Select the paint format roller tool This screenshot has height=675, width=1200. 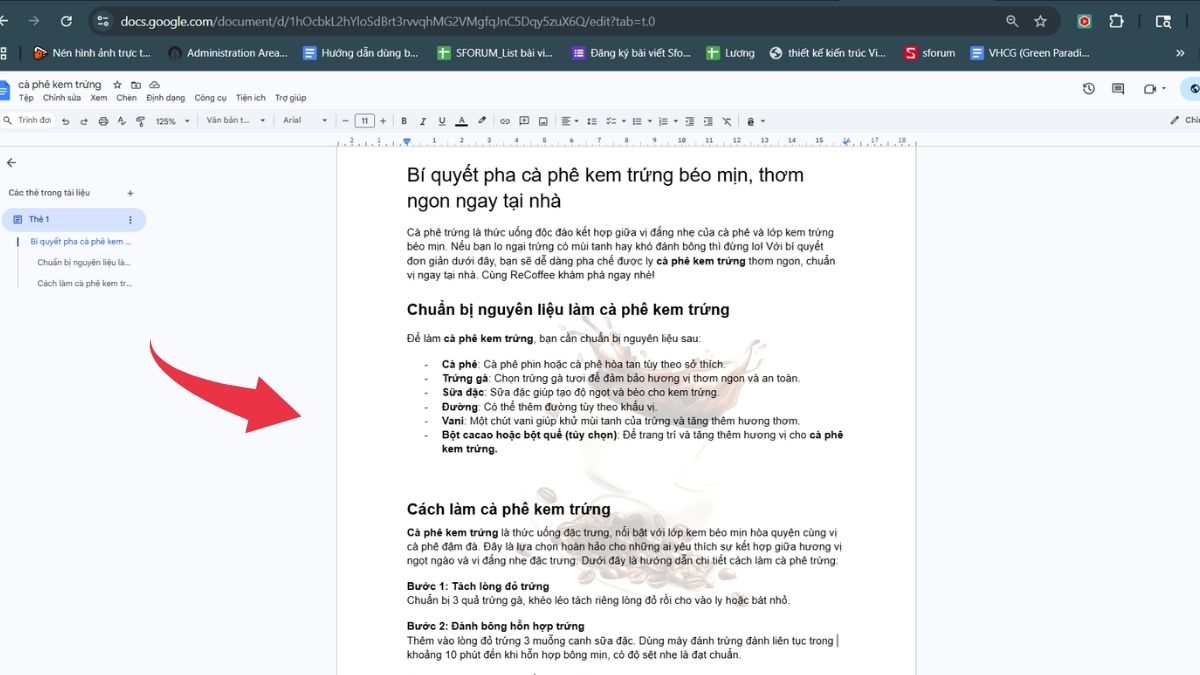139,121
